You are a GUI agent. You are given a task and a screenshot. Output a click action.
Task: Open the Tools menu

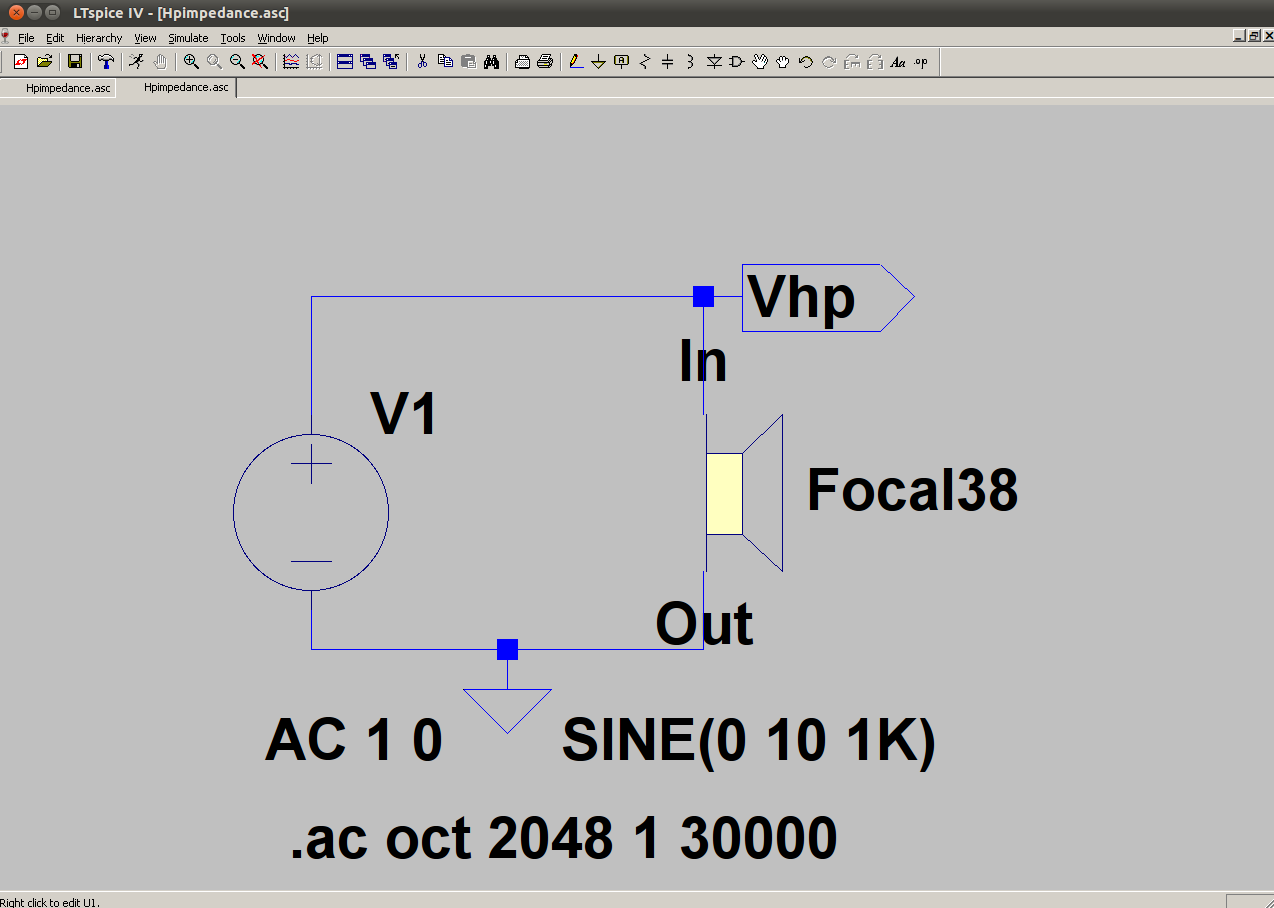(x=233, y=38)
